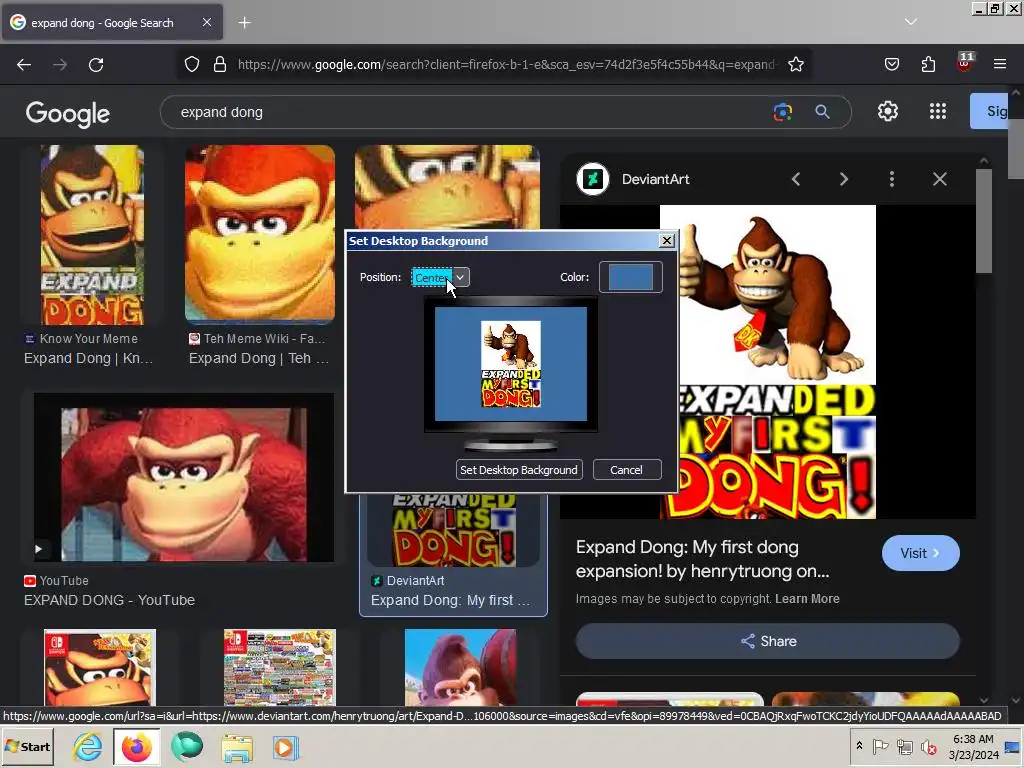Show hidden tray icons arrow
1024x768 pixels.
click(x=859, y=746)
